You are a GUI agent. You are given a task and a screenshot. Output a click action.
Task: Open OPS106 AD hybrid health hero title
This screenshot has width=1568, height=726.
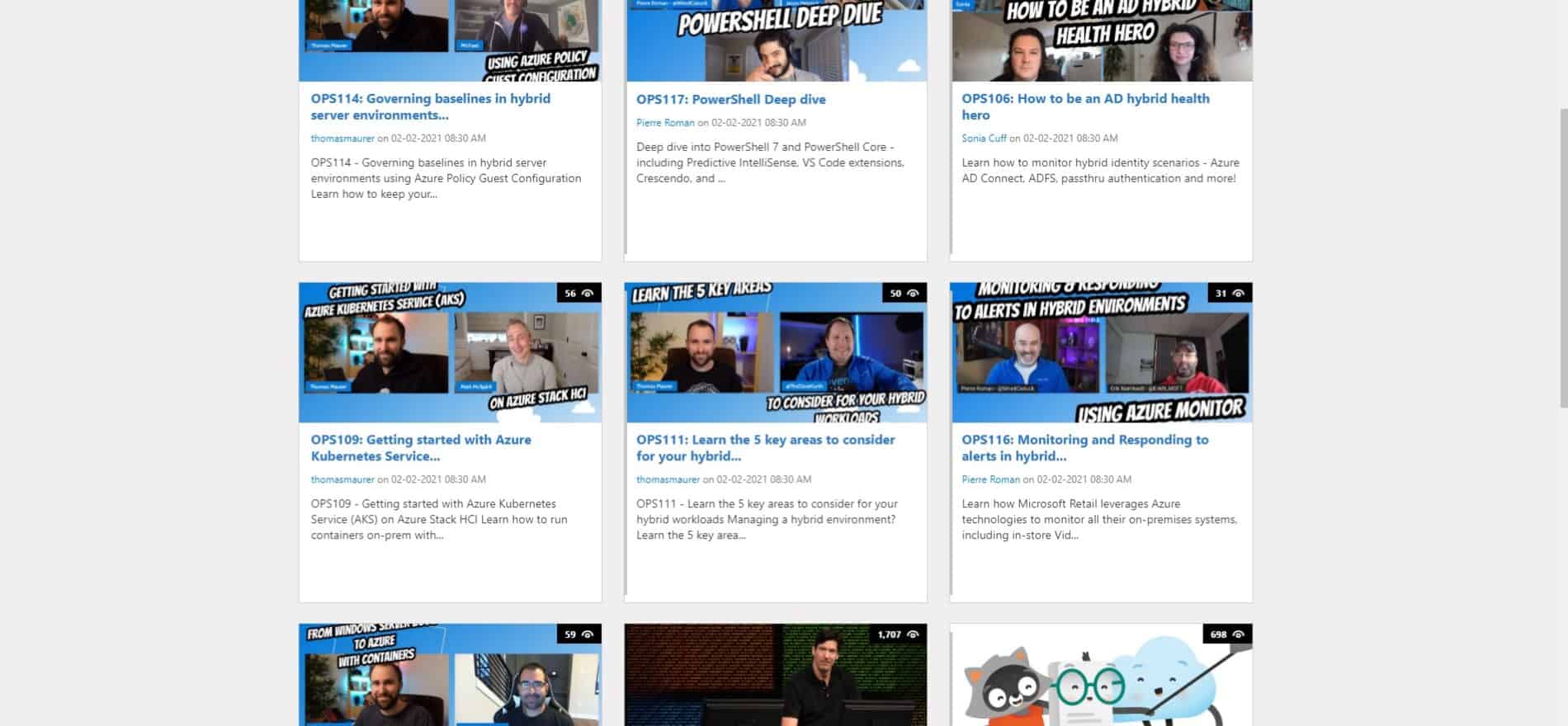pos(1085,106)
